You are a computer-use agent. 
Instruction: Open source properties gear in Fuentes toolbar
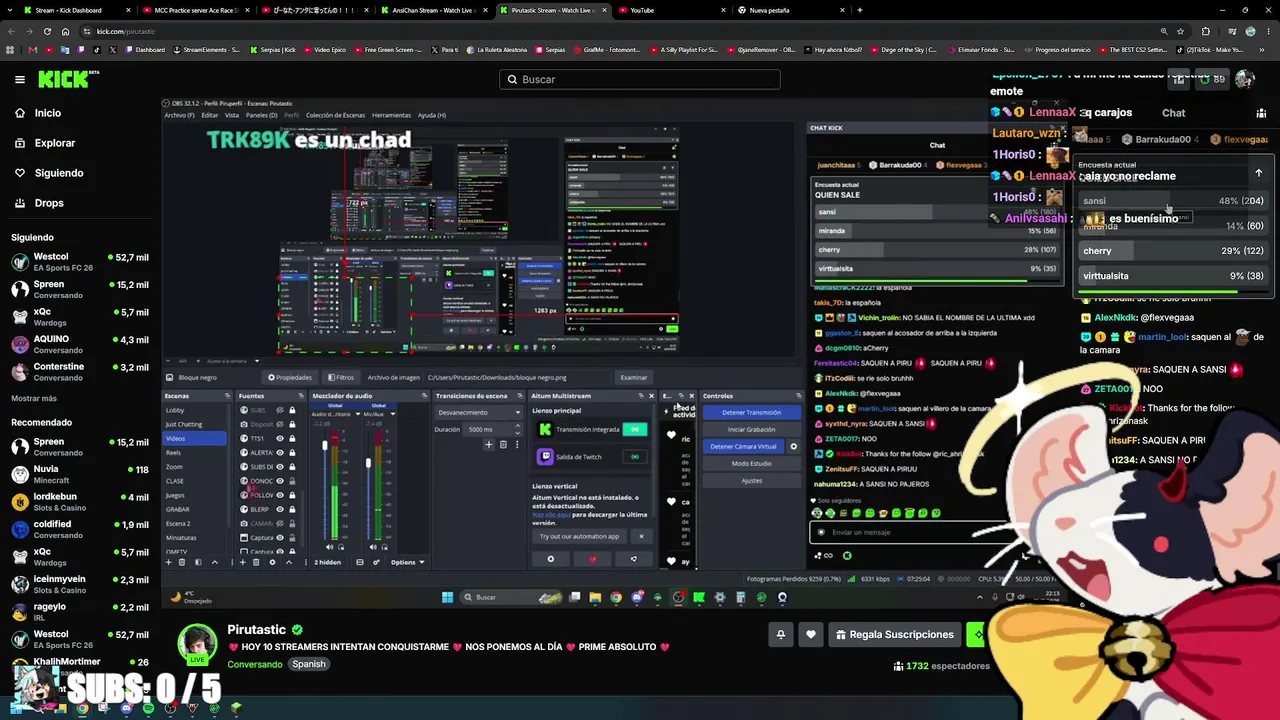pyautogui.click(x=273, y=562)
